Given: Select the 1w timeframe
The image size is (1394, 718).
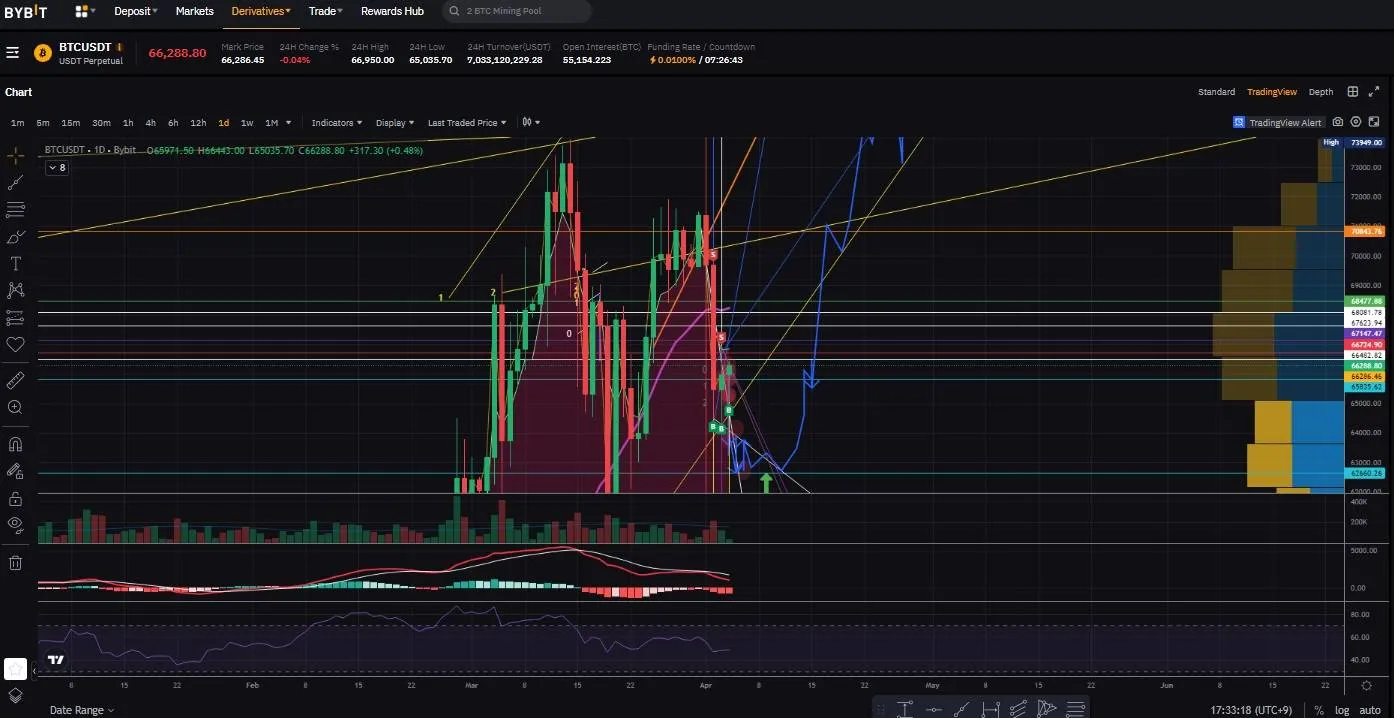Looking at the screenshot, I should (x=247, y=123).
